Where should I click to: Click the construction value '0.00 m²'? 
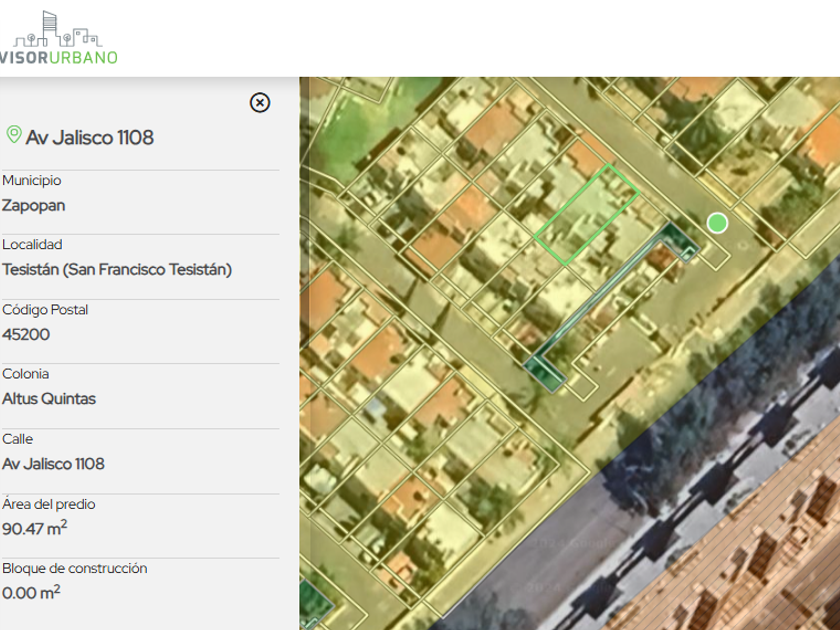[x=31, y=592]
